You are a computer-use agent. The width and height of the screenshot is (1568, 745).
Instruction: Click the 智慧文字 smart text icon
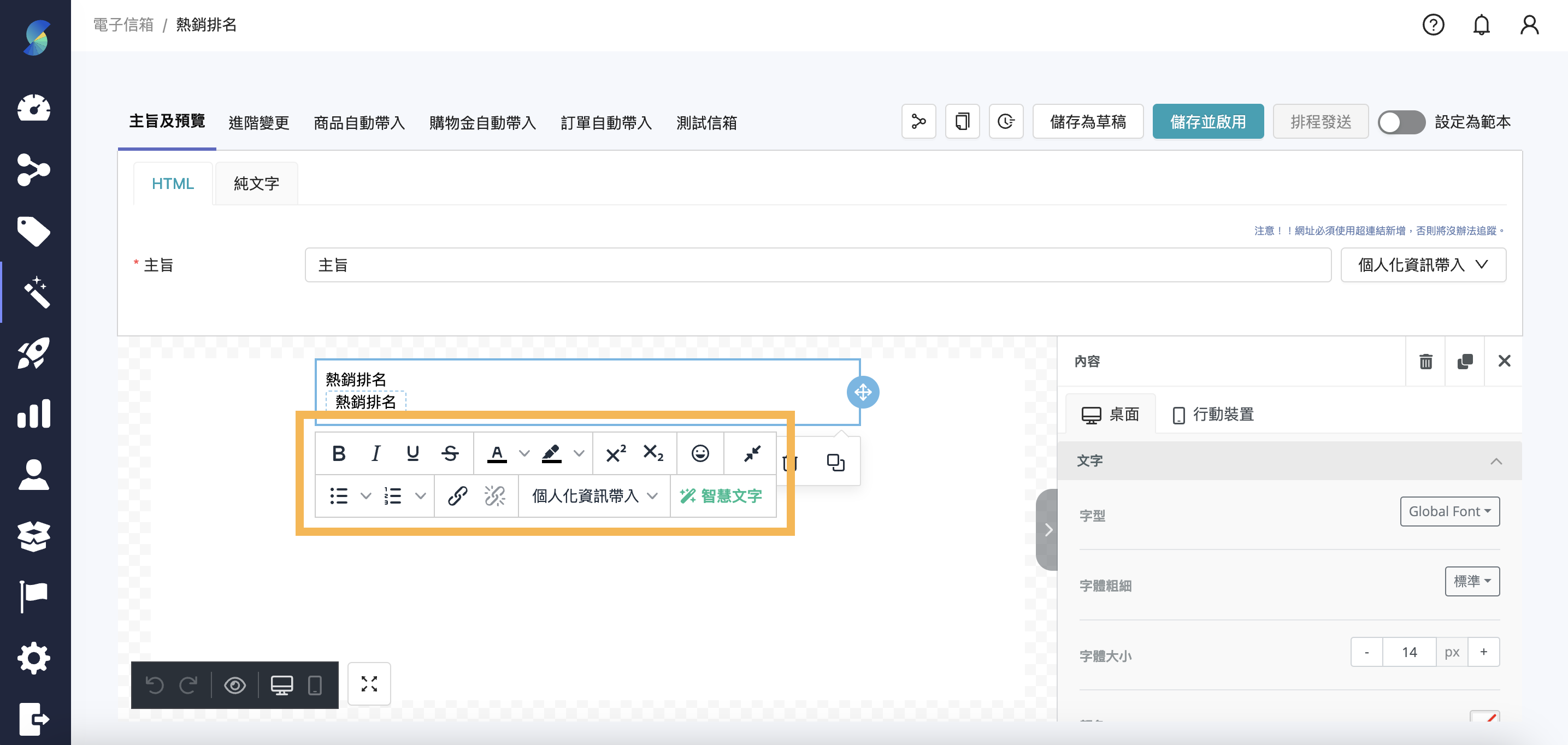tap(723, 496)
